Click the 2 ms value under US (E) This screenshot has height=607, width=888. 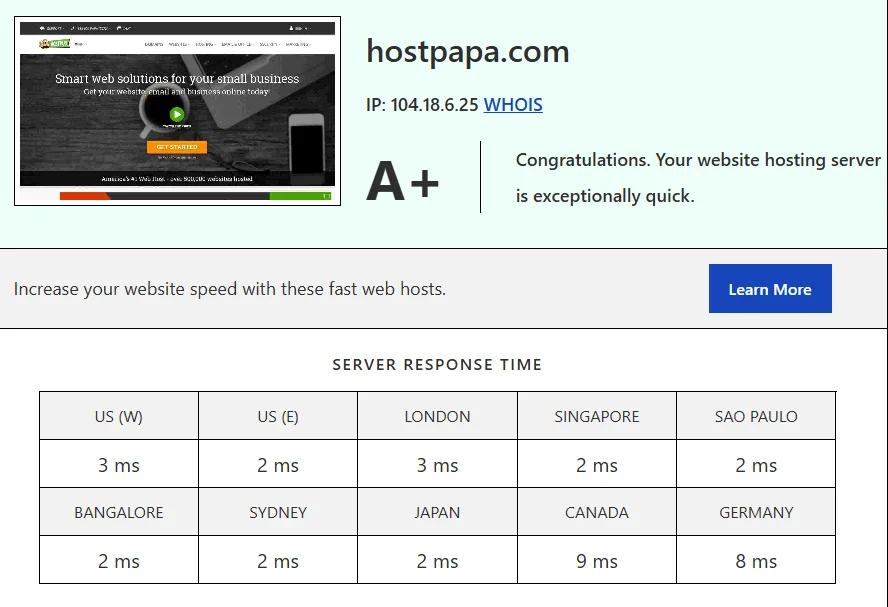point(278,465)
